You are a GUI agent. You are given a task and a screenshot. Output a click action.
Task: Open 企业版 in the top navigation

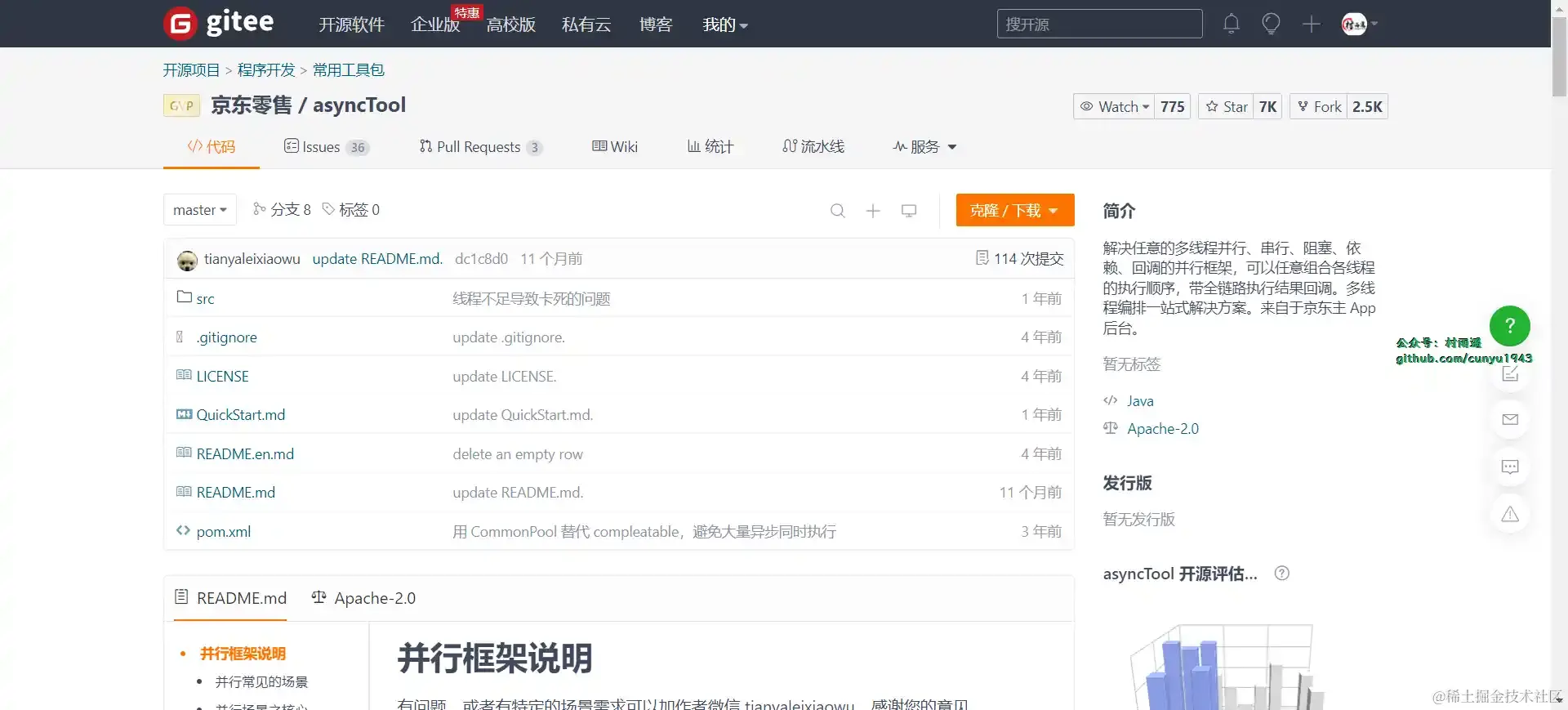[435, 25]
